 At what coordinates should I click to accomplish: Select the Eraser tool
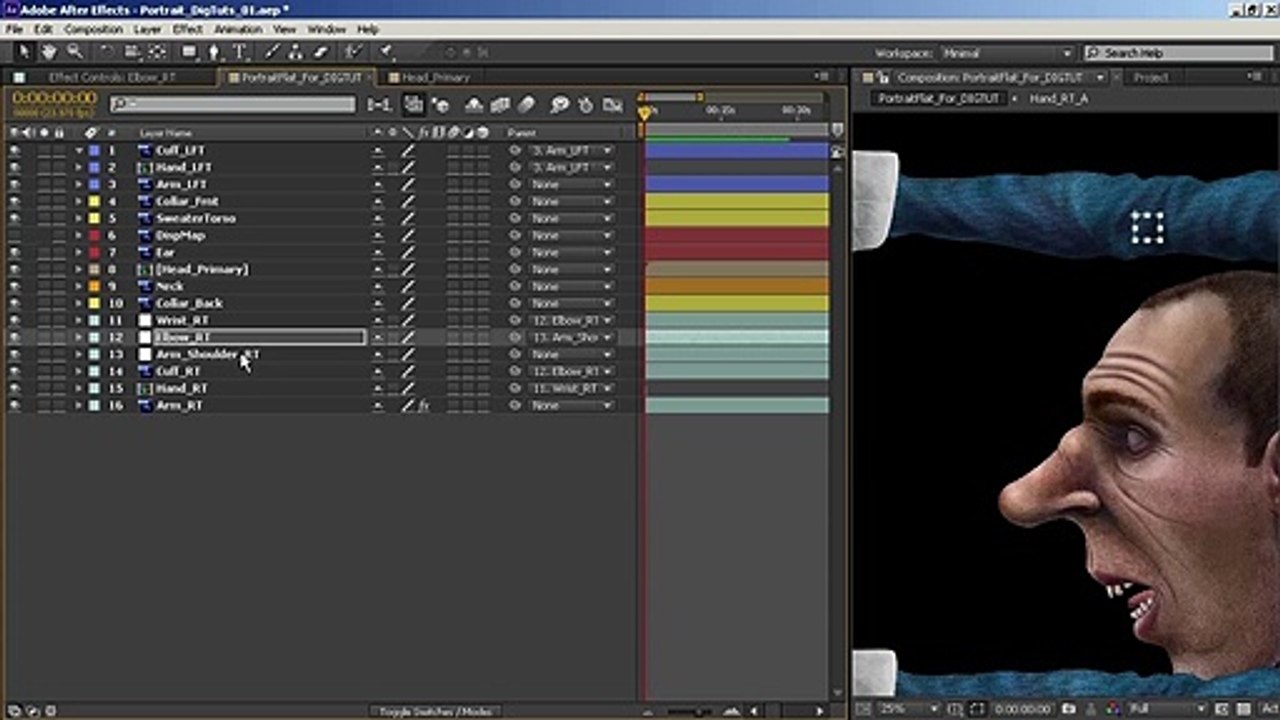pos(321,52)
